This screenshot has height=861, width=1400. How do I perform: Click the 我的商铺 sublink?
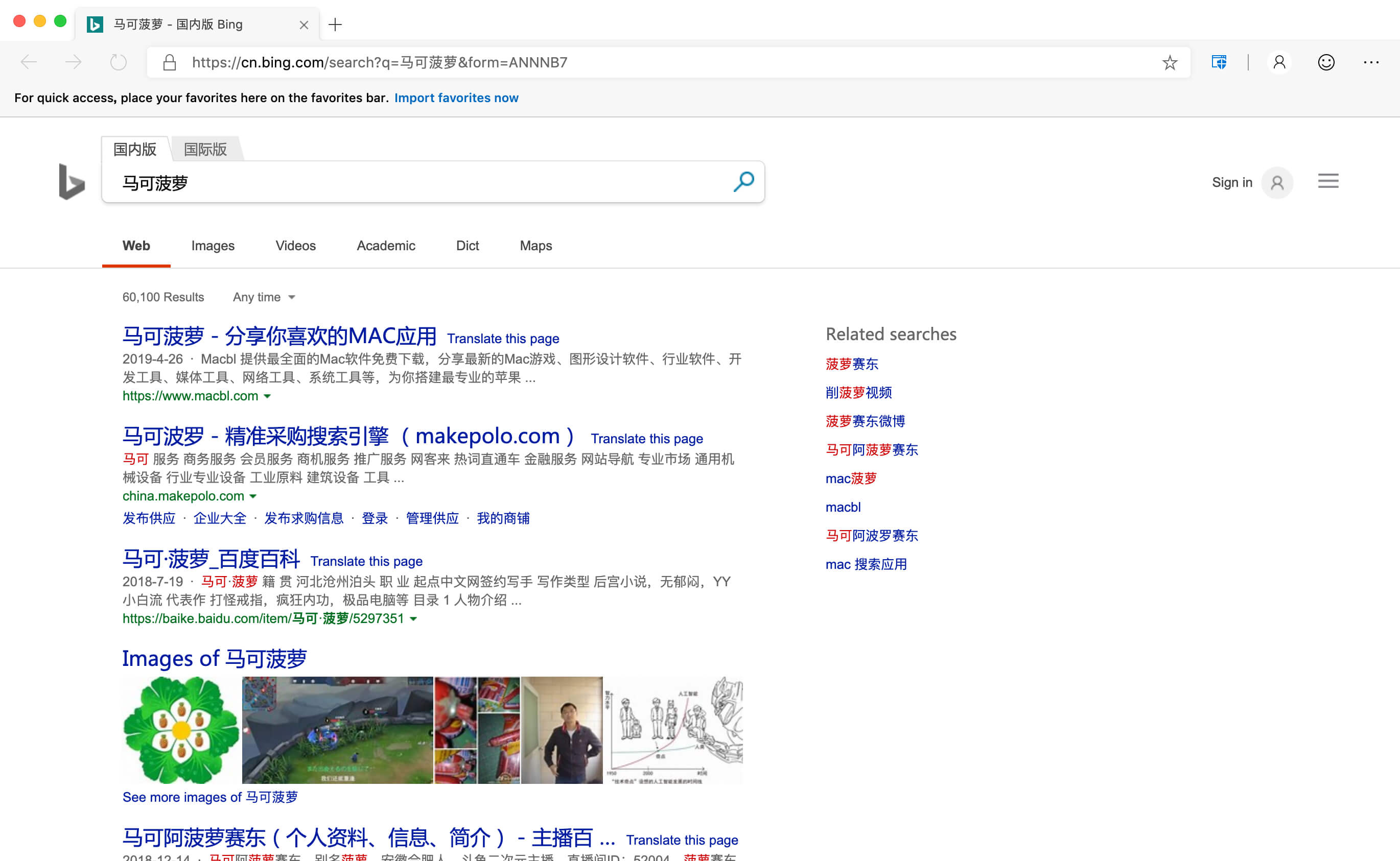tap(503, 518)
